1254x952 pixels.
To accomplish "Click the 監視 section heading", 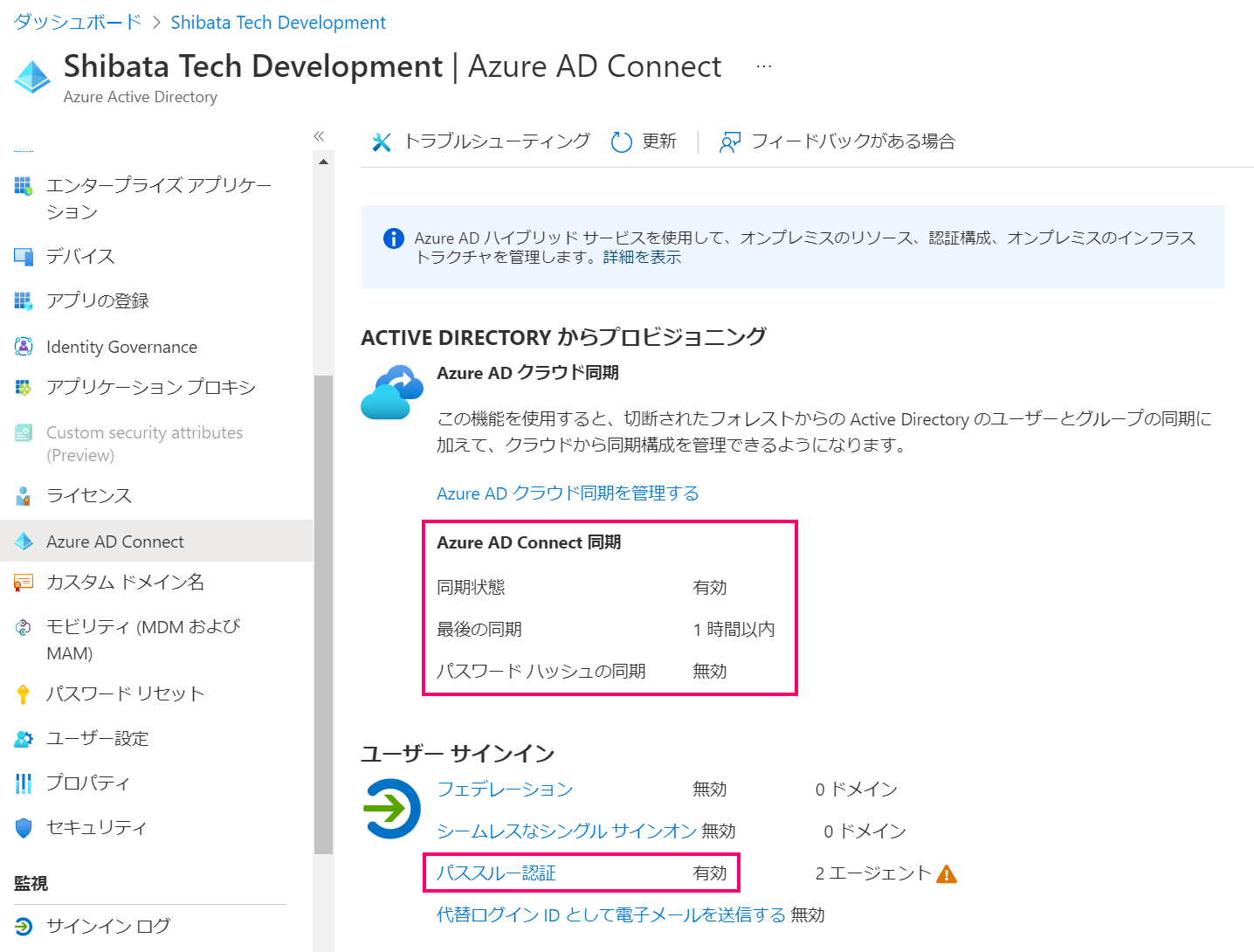I will [x=31, y=884].
